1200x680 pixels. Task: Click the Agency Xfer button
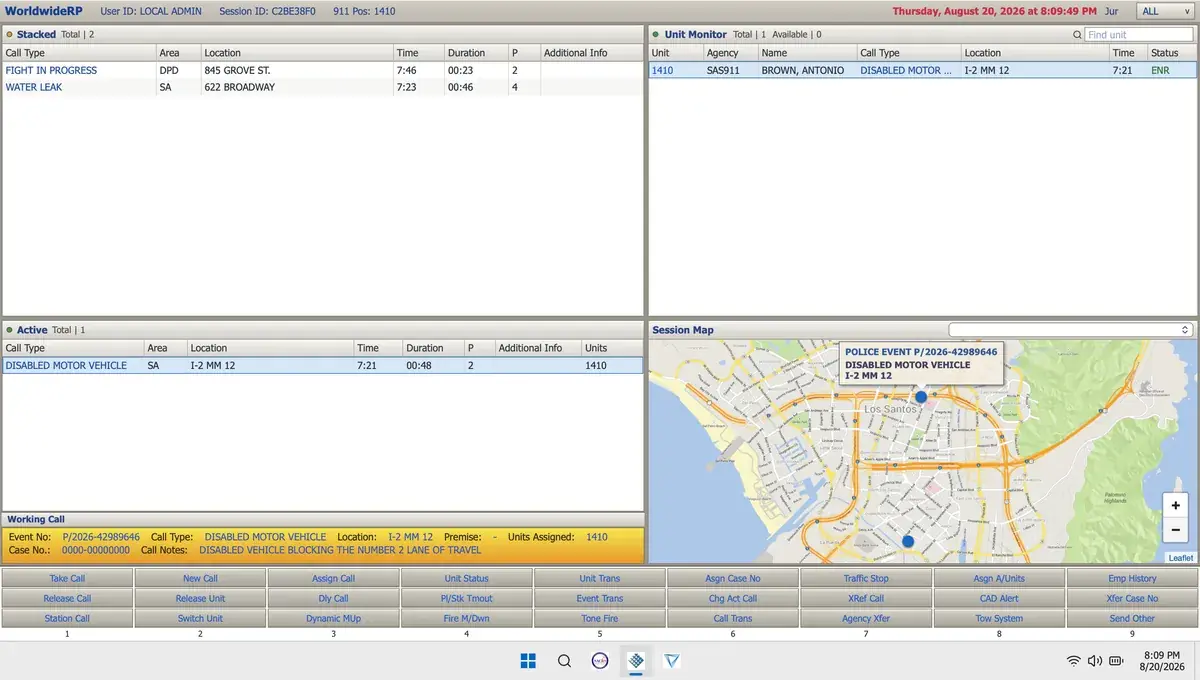(866, 618)
